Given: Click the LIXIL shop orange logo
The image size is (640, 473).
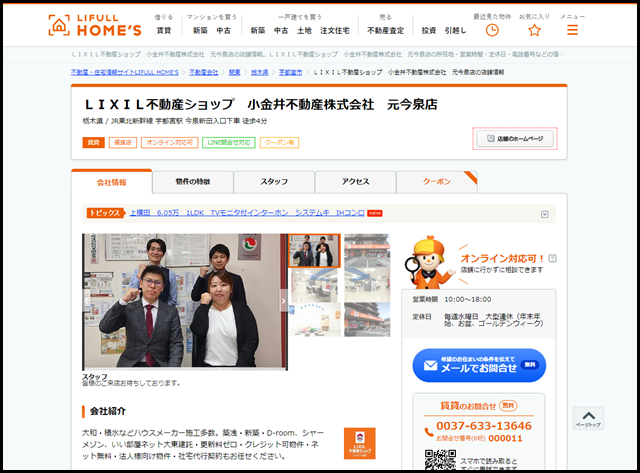Looking at the screenshot, I should pos(360,443).
